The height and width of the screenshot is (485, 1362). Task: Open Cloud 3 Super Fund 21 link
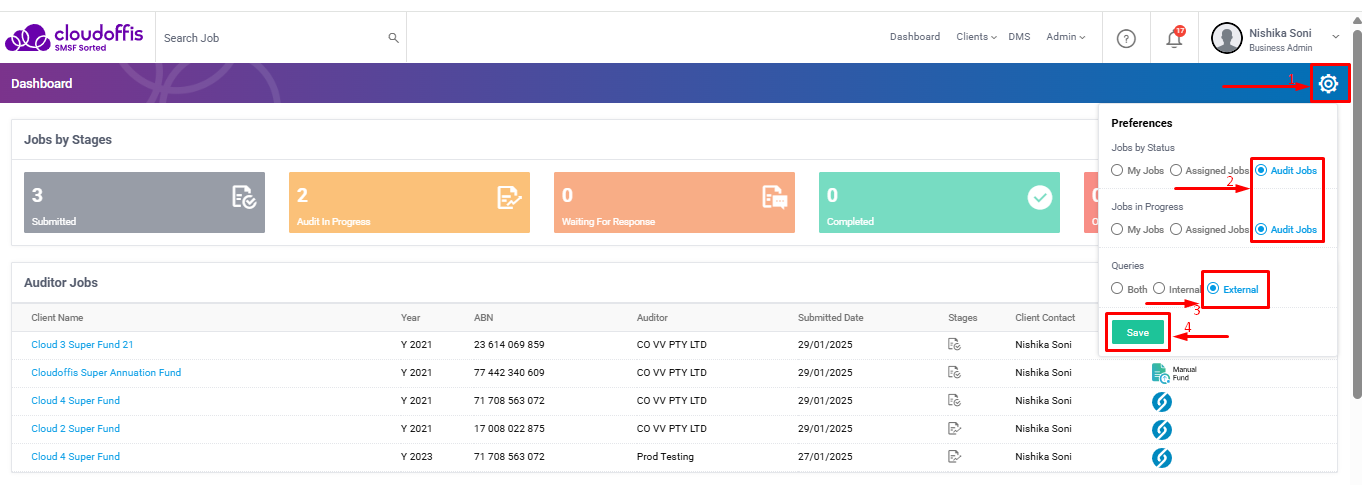pos(82,345)
